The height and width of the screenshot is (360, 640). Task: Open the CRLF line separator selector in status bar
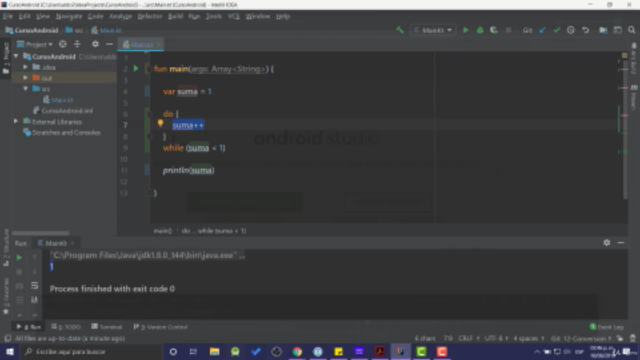tap(469, 338)
